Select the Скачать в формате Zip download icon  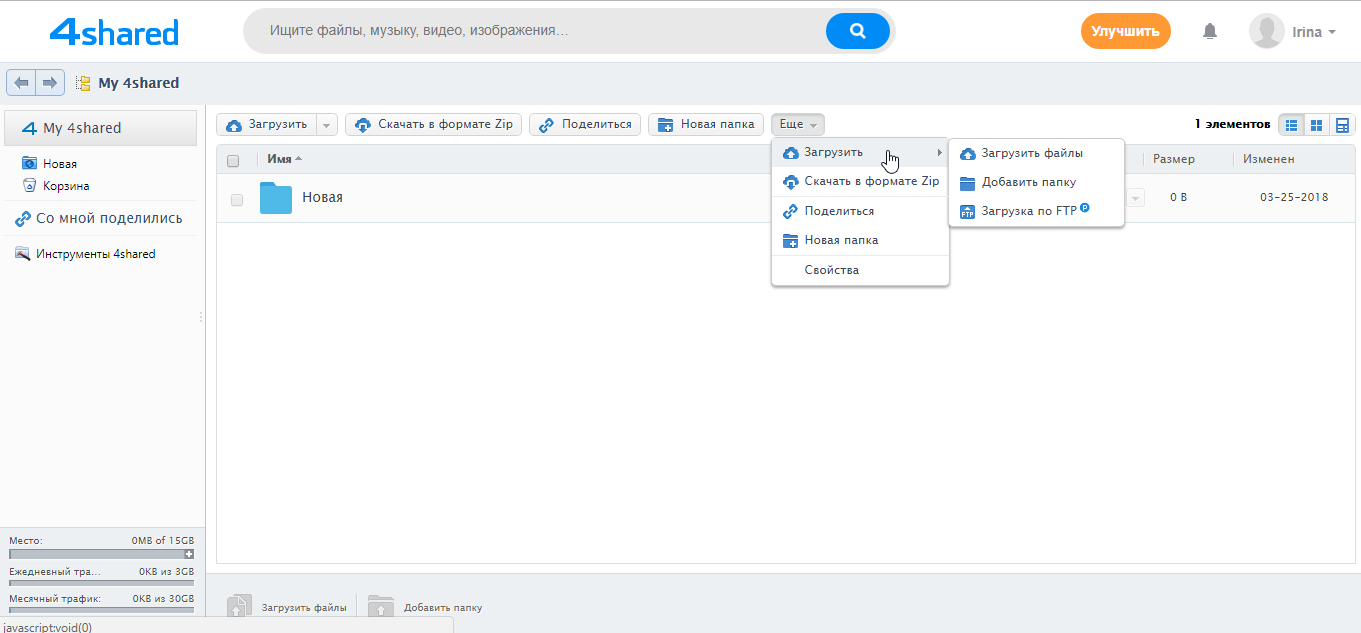pyautogui.click(x=361, y=124)
